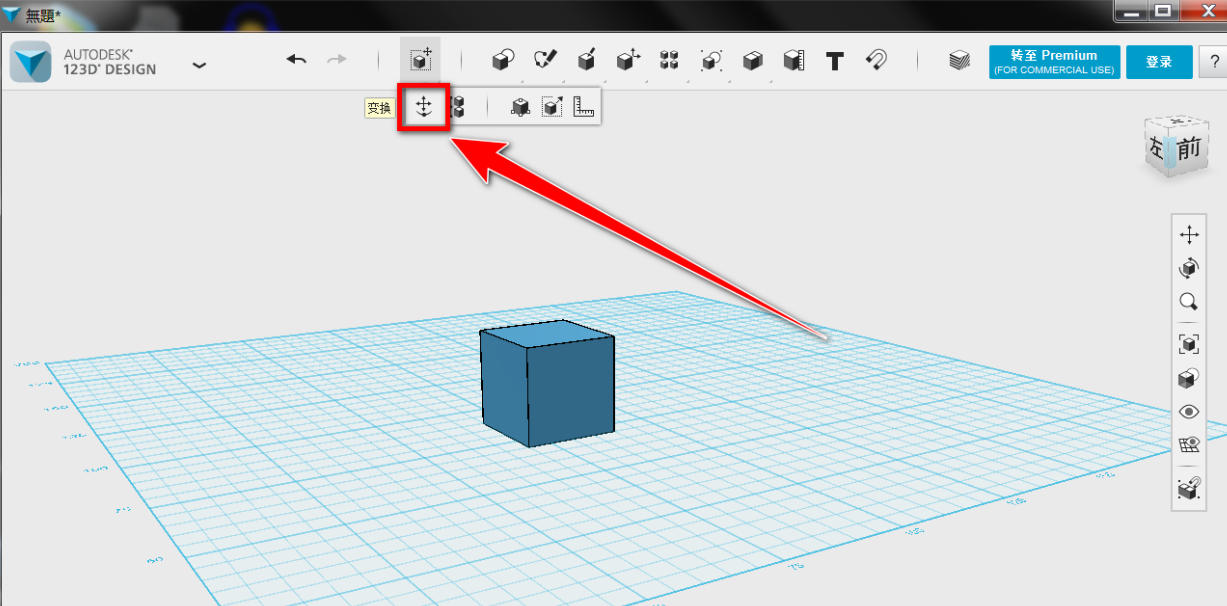Select the Ruler tool in submenu
The width and height of the screenshot is (1227, 606).
point(584,106)
